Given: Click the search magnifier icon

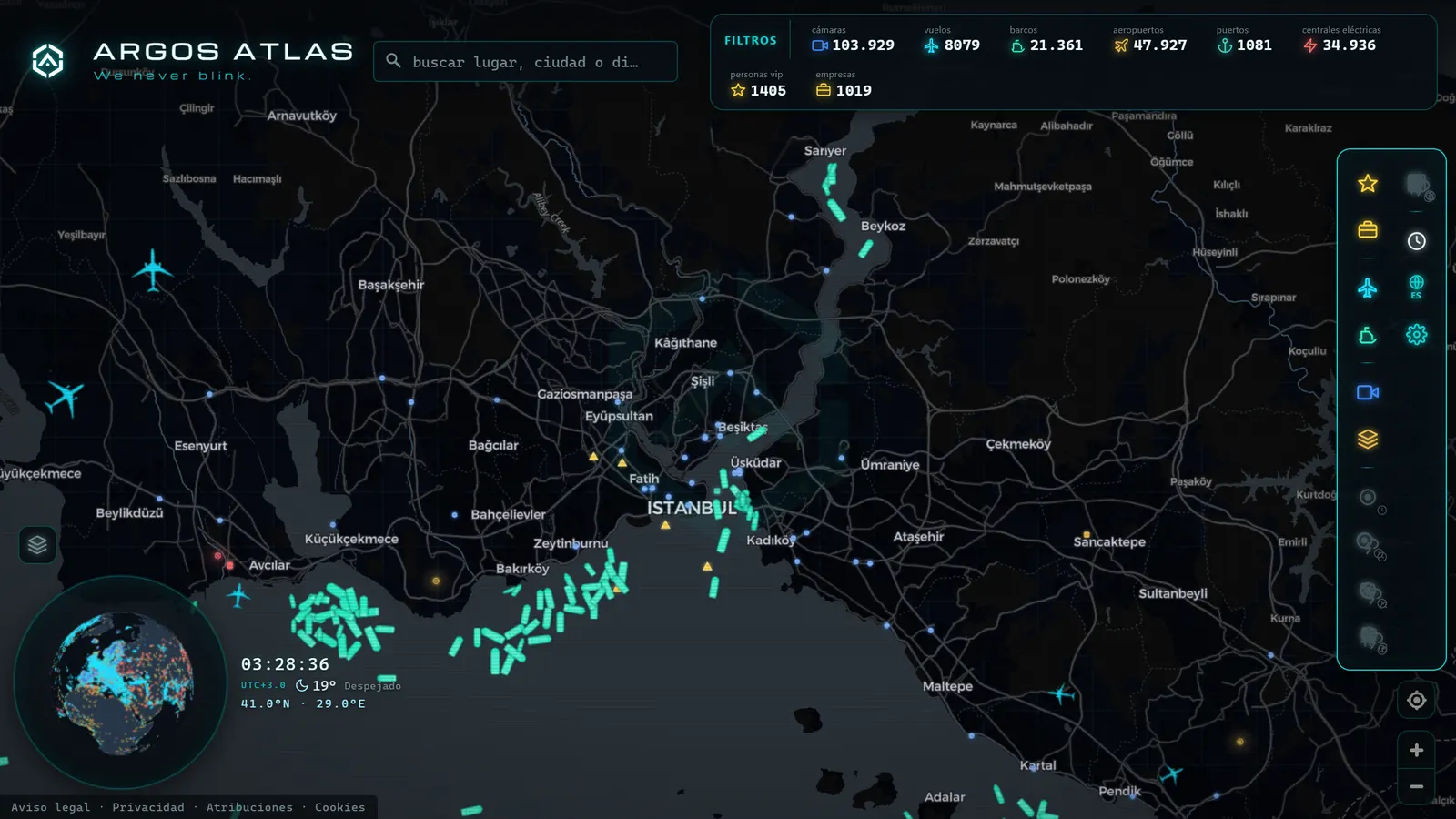Looking at the screenshot, I should (393, 61).
